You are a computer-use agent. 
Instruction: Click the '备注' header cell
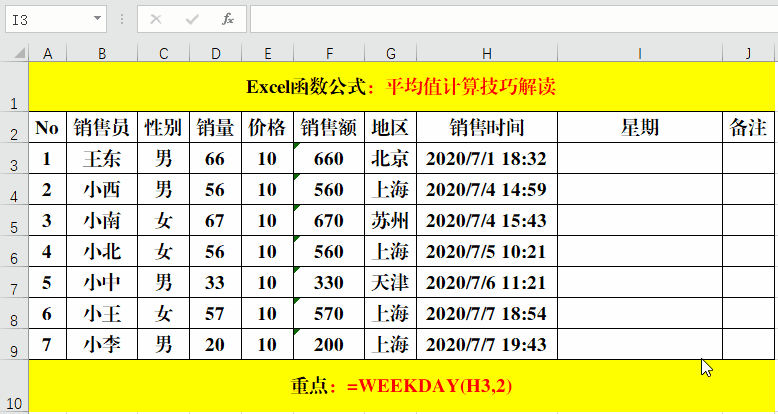pos(748,127)
